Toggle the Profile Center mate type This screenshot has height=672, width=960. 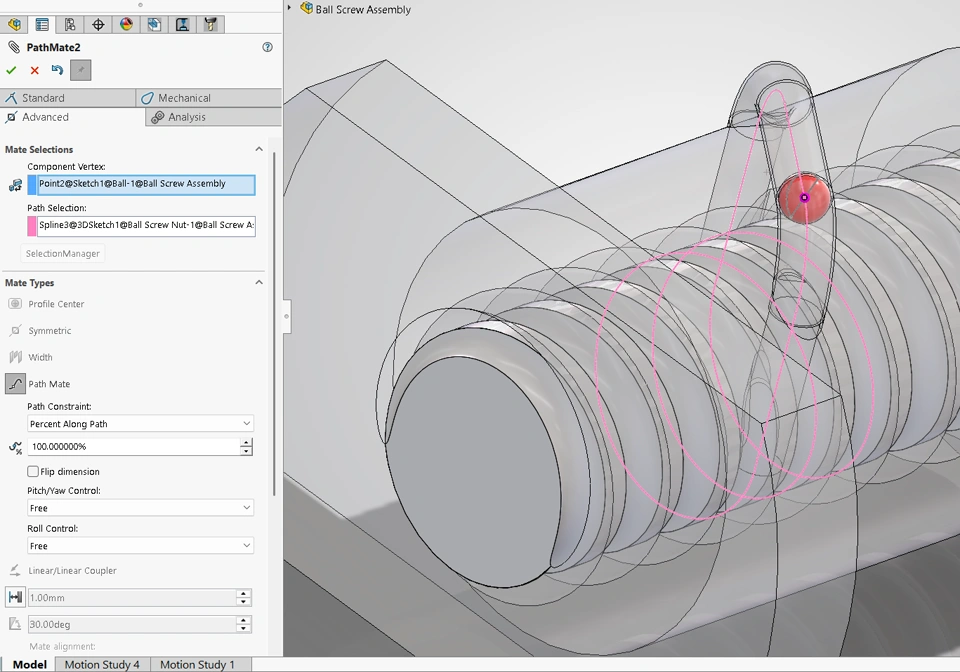tap(15, 304)
